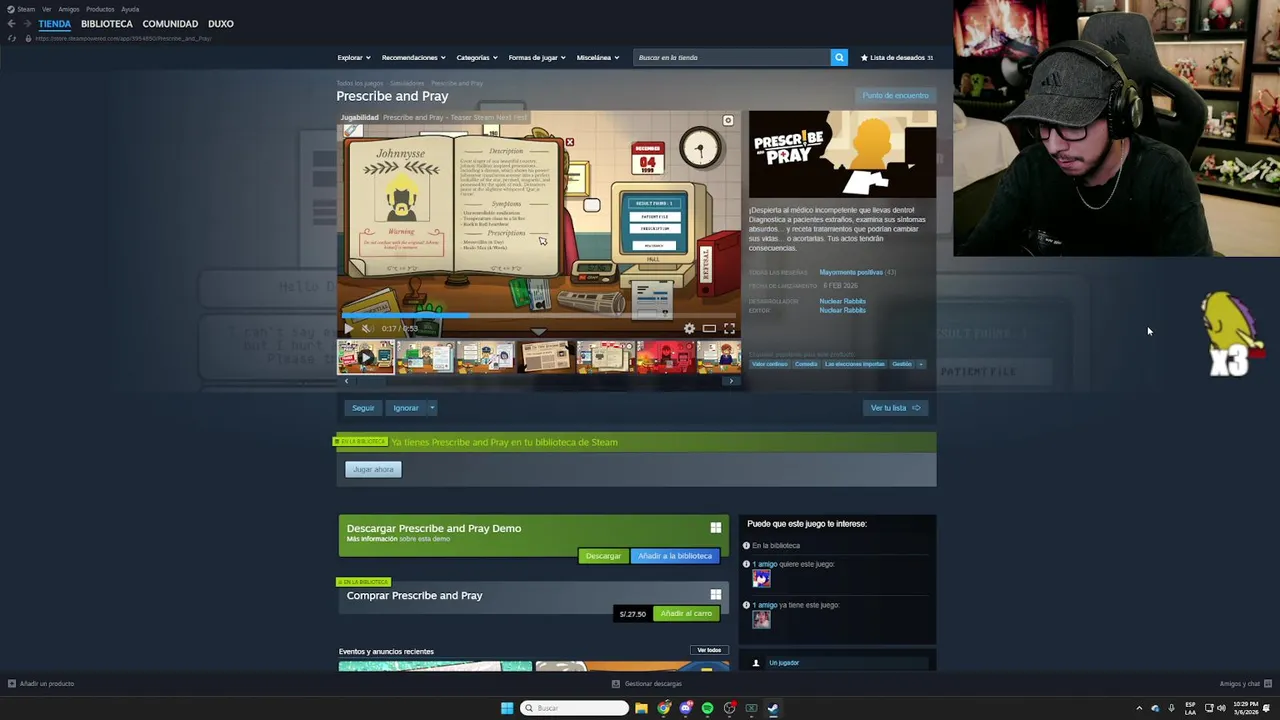Screen dimensions: 1280x720
Task: Select the first trailer thumbnail with the play icon
Action: [x=366, y=357]
